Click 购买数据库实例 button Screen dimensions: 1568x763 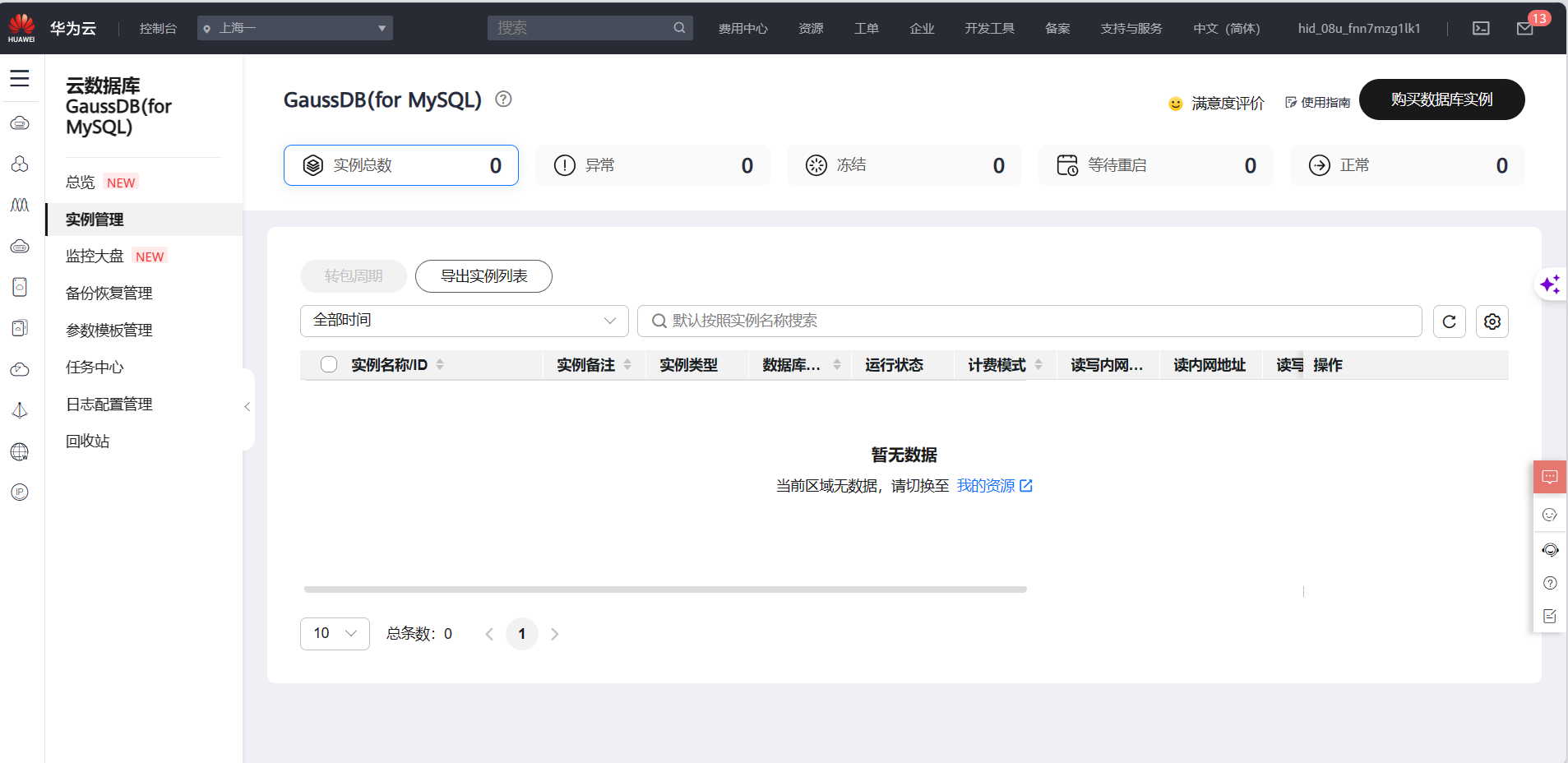(1442, 99)
